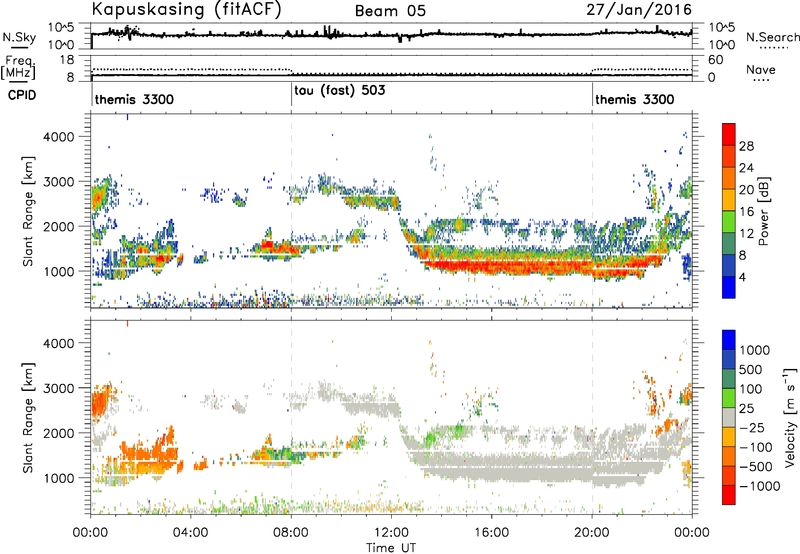Click the 28 tick on power scale
800x554 pixels.
point(746,146)
